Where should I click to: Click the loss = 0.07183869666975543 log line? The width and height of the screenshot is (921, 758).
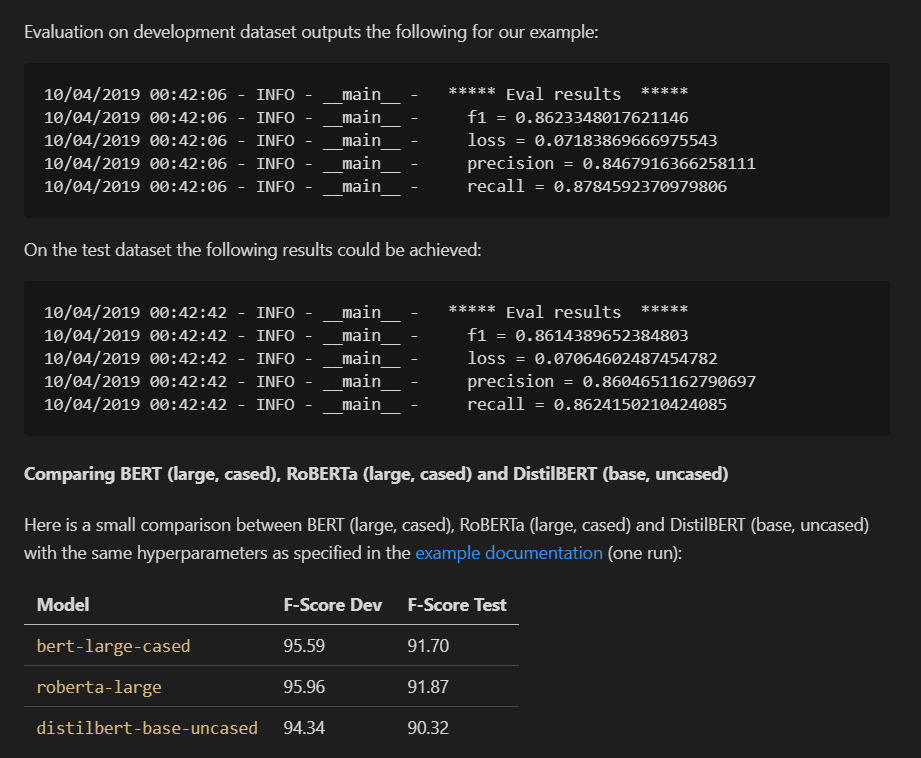click(381, 140)
